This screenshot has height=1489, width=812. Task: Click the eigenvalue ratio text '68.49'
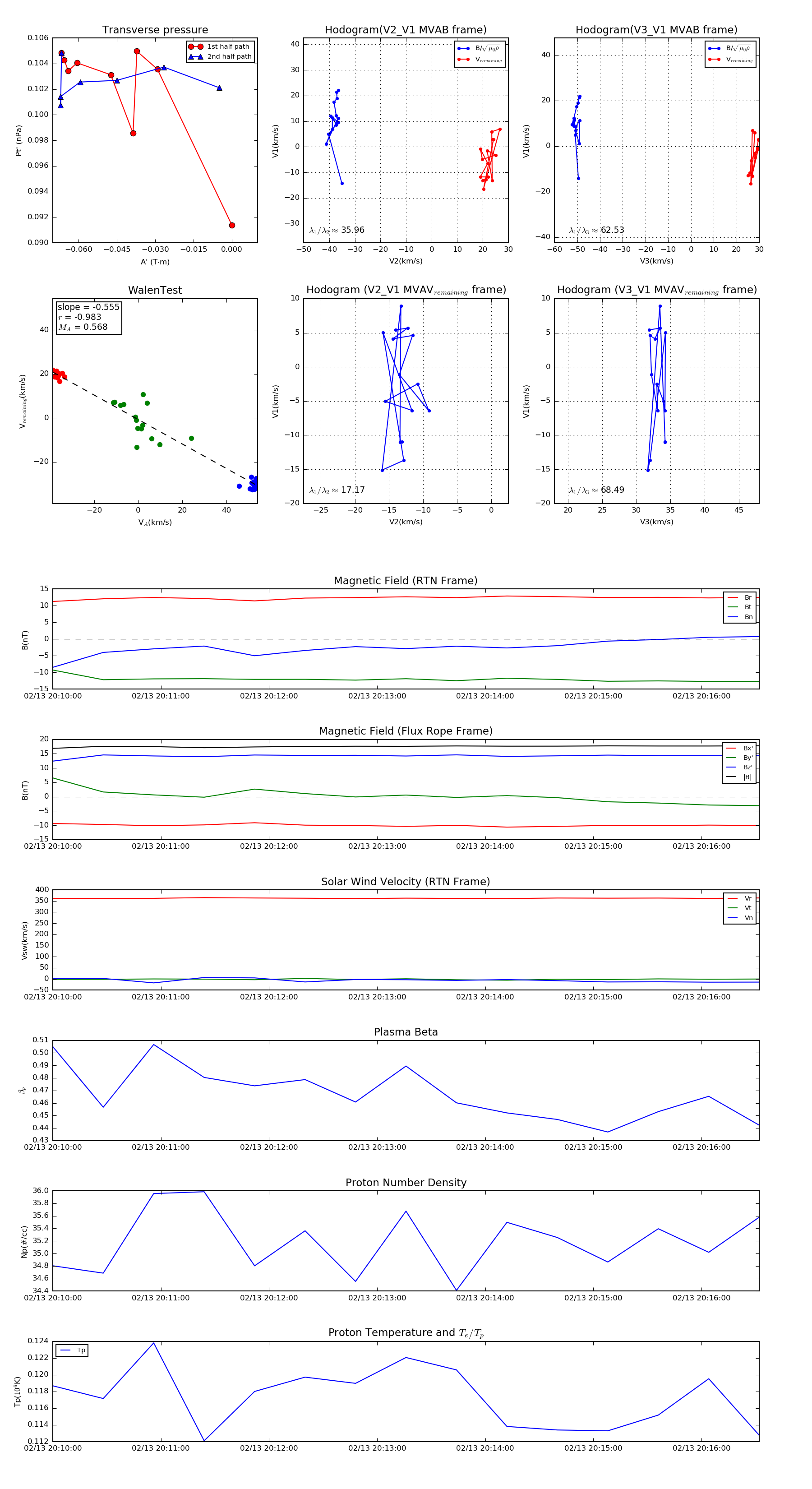click(613, 490)
